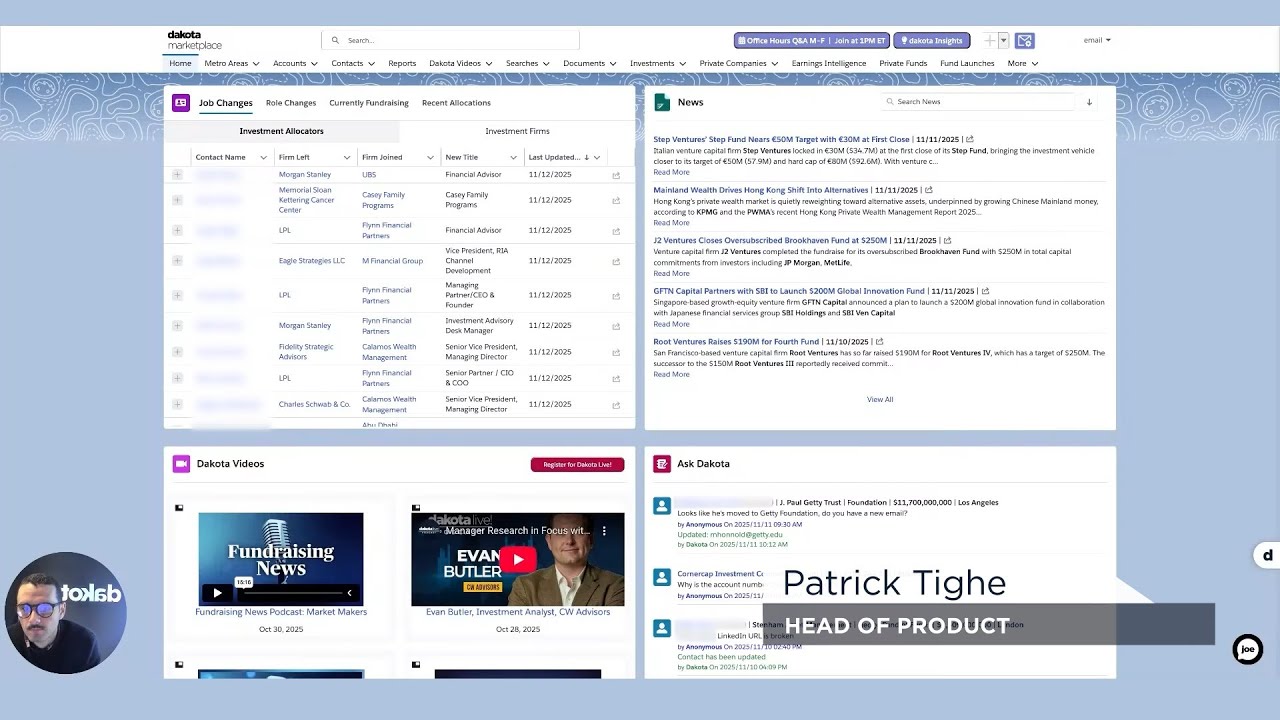Screen dimensions: 1280x720
Task: Click the green News panel icon
Action: coord(661,102)
